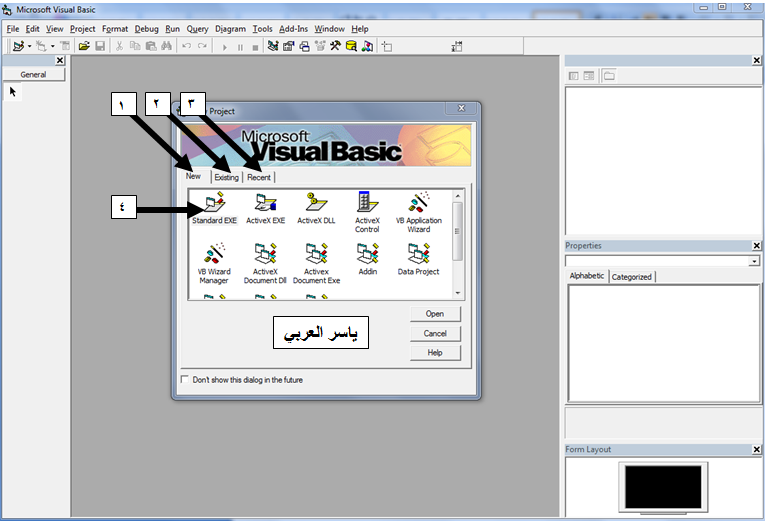Click the Break pause icon
Image resolution: width=768 pixels, height=523 pixels.
(x=240, y=48)
